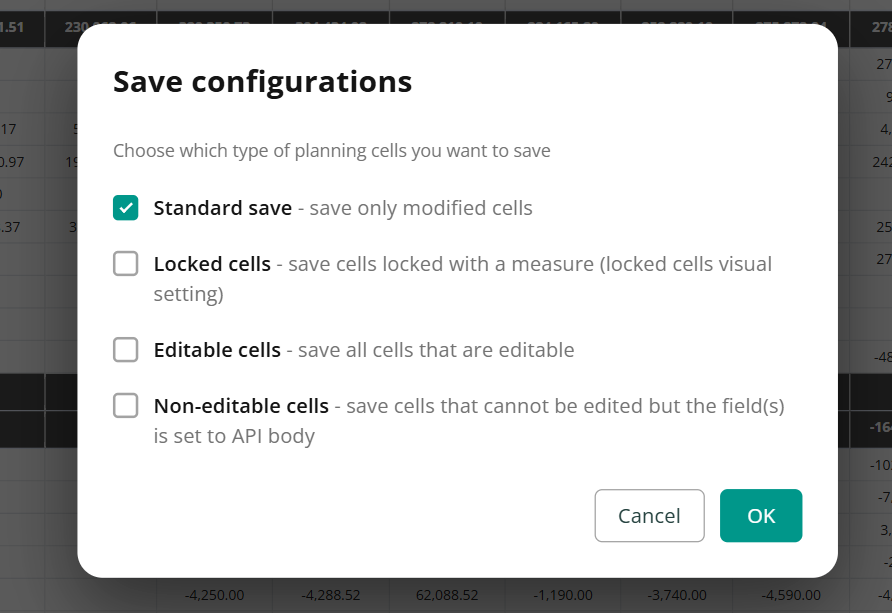The height and width of the screenshot is (613, 892).
Task: Select background cell showing -3,740.00
Action: (677, 595)
